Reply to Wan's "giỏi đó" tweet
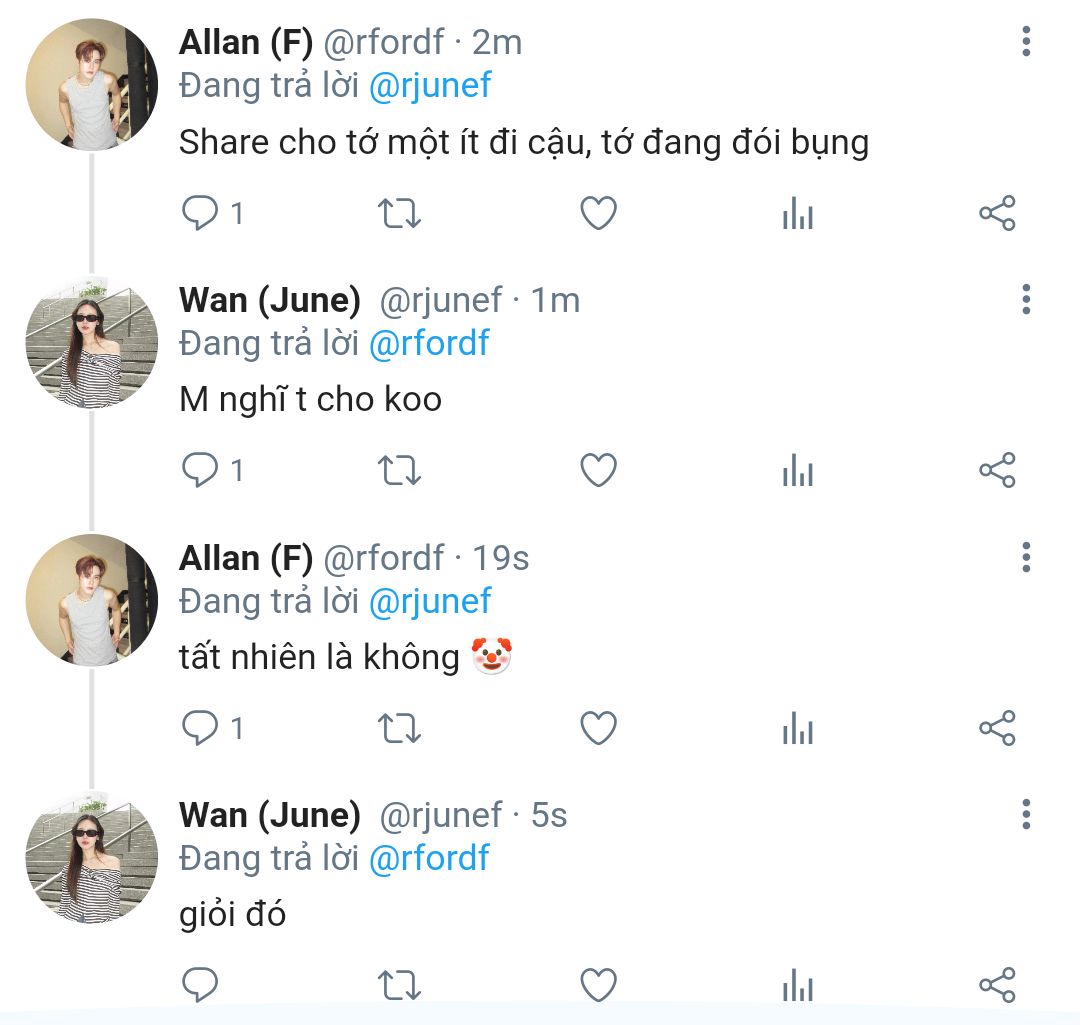This screenshot has height=1025, width=1080. [200, 985]
